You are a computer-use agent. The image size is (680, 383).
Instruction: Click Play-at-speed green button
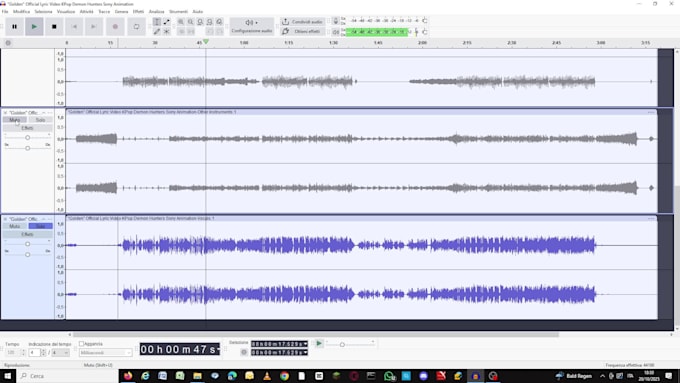319,344
